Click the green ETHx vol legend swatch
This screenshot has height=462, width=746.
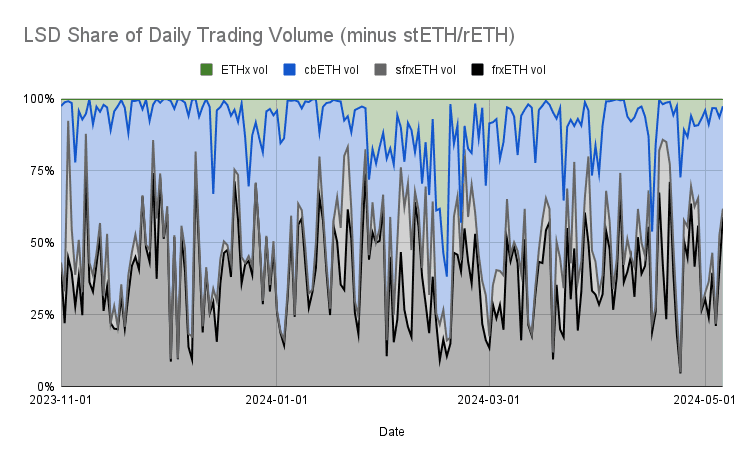click(x=207, y=69)
